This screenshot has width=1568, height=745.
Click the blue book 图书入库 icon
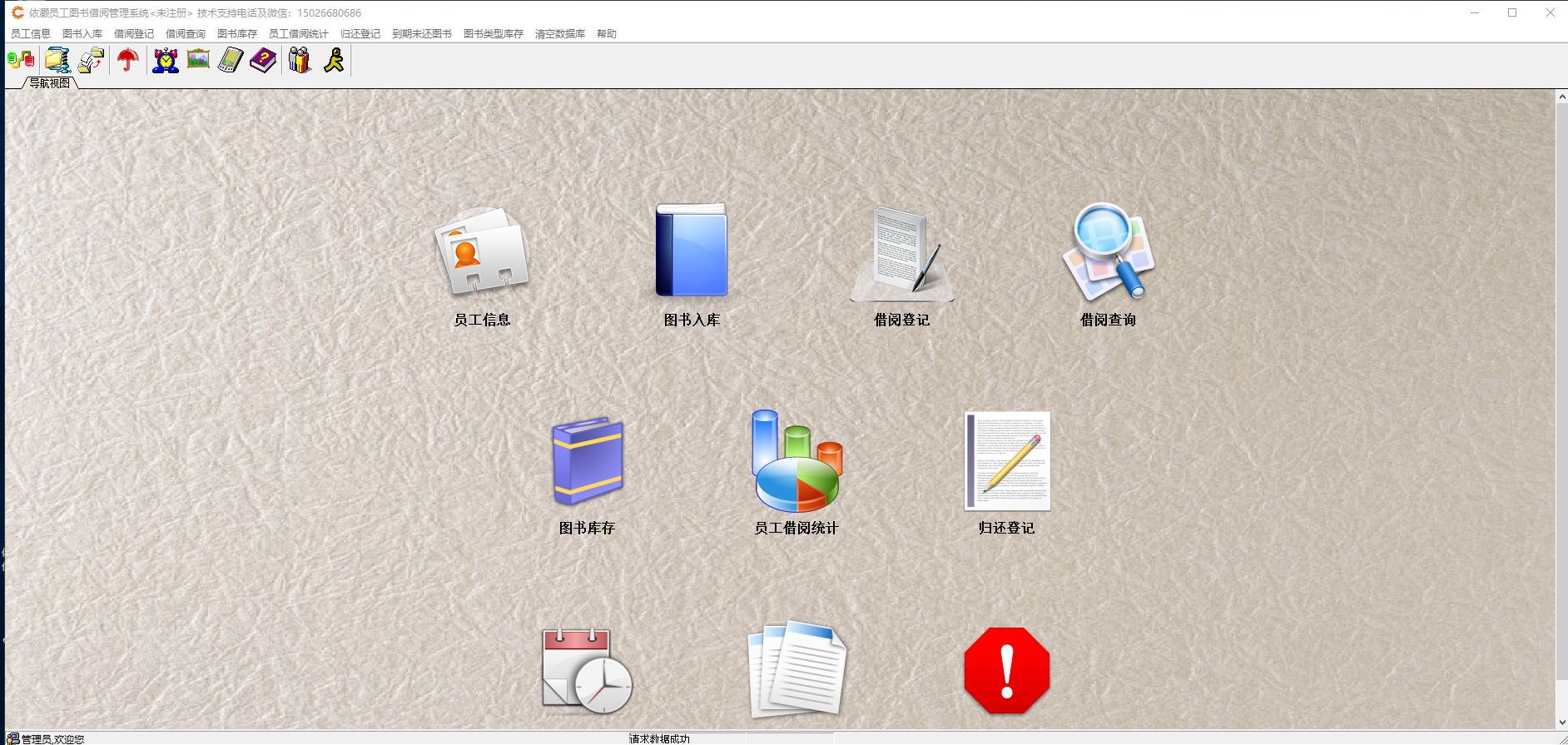point(691,251)
